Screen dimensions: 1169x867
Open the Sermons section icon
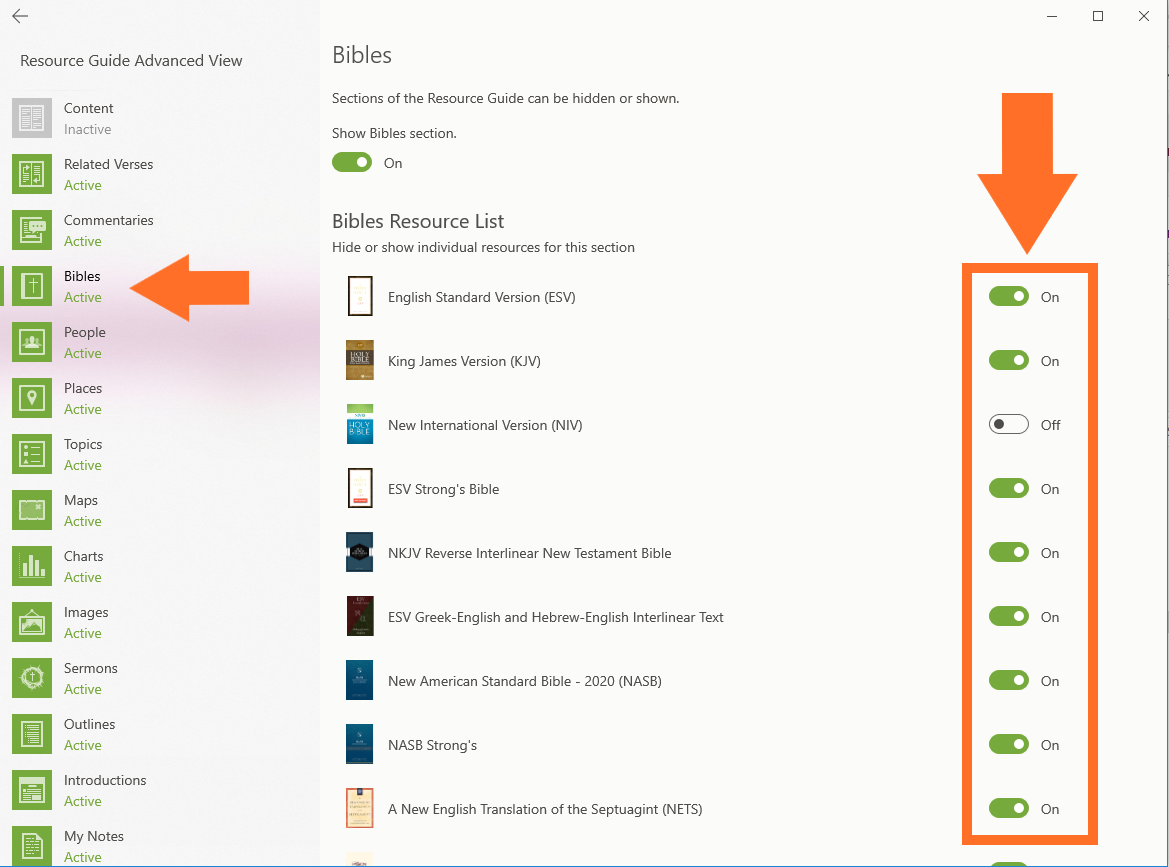(x=32, y=678)
